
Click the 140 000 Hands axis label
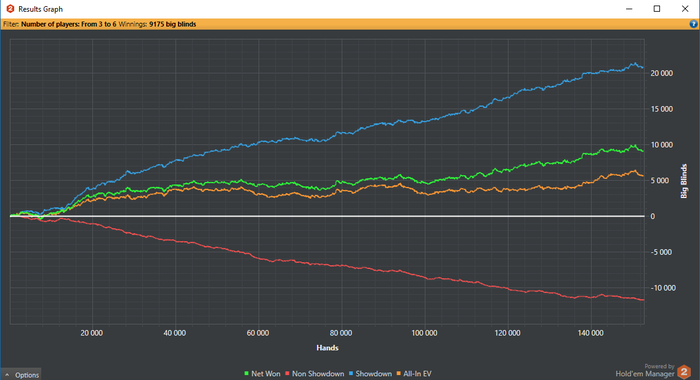[590, 333]
